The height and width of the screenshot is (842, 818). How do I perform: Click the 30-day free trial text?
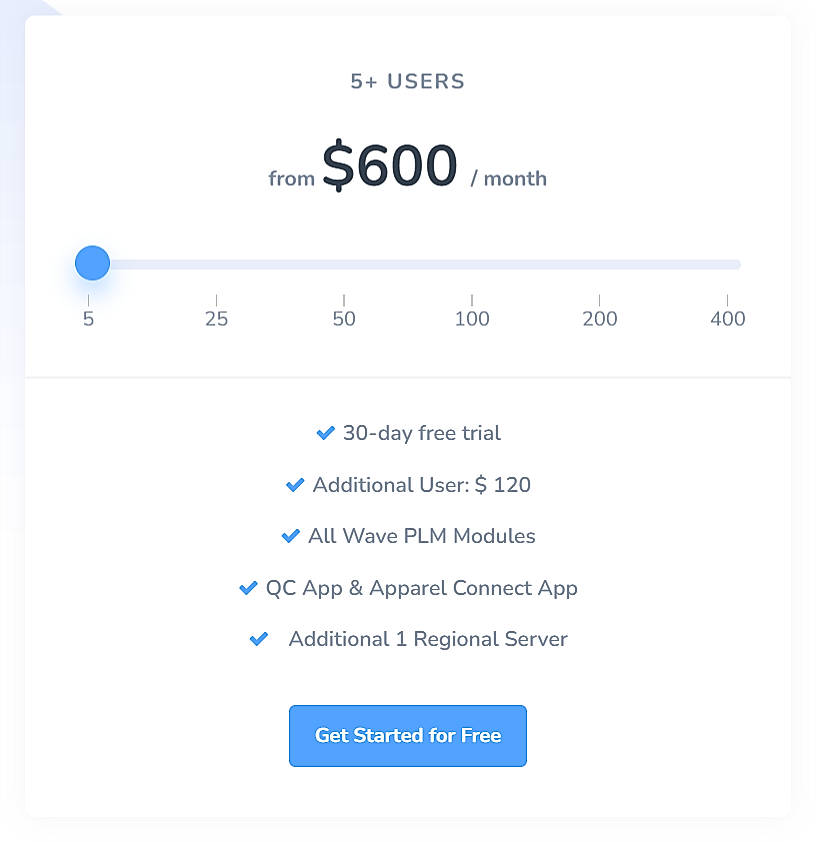[422, 433]
